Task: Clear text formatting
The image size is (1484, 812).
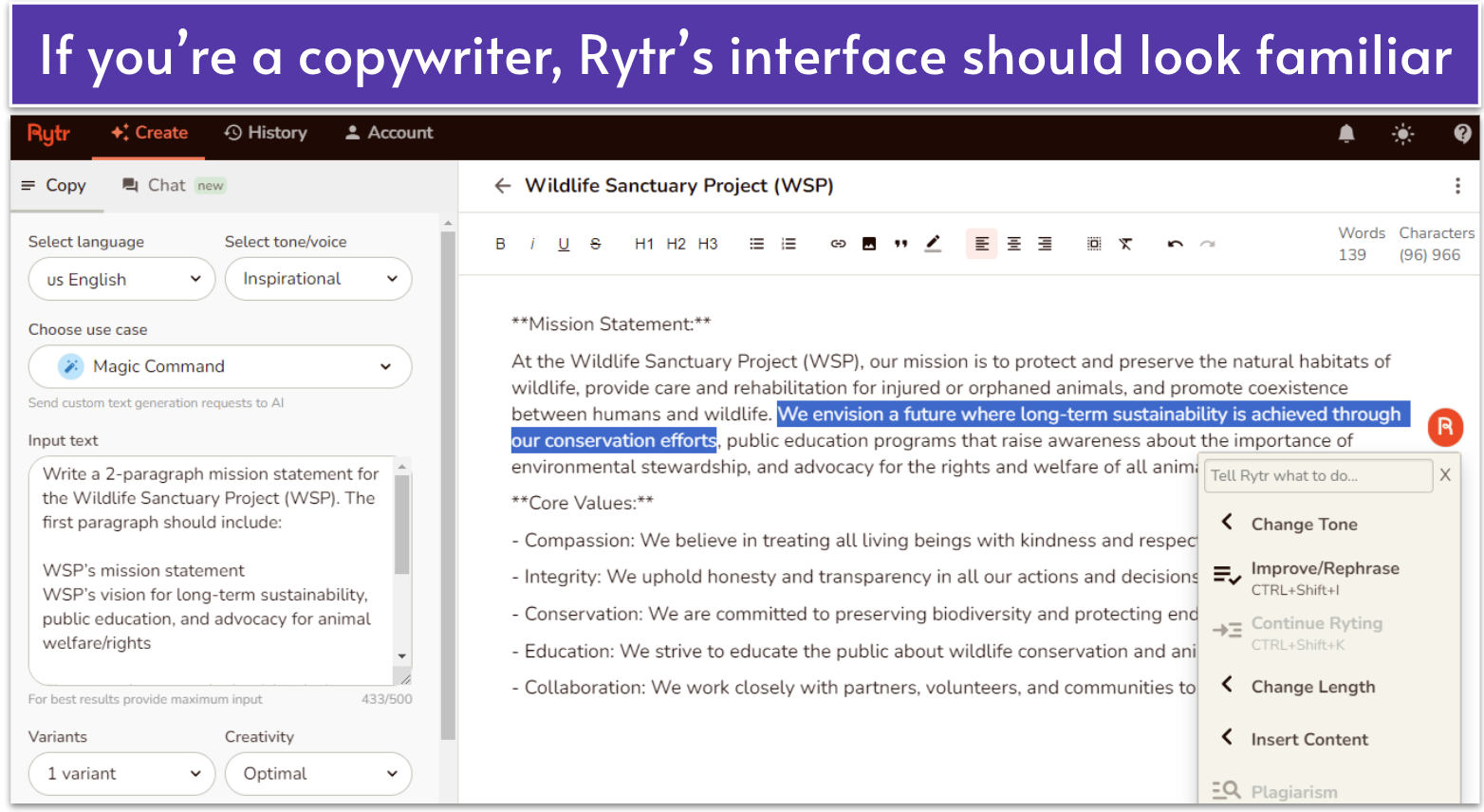Action: pos(1125,244)
